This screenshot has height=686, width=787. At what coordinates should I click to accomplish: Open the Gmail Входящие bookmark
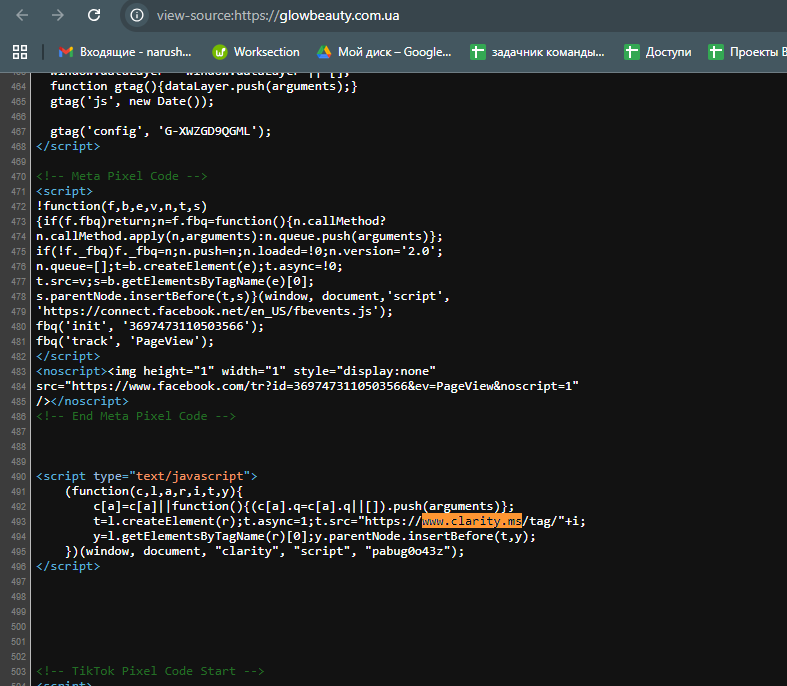(x=126, y=51)
